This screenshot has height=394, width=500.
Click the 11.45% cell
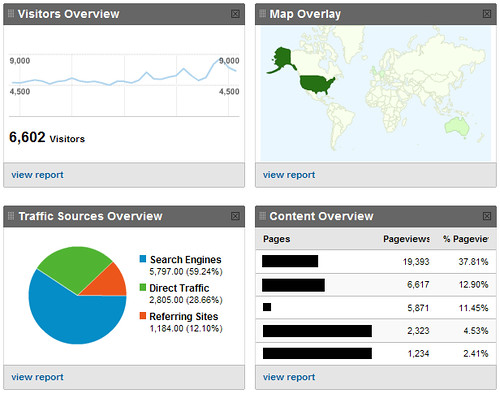473,308
